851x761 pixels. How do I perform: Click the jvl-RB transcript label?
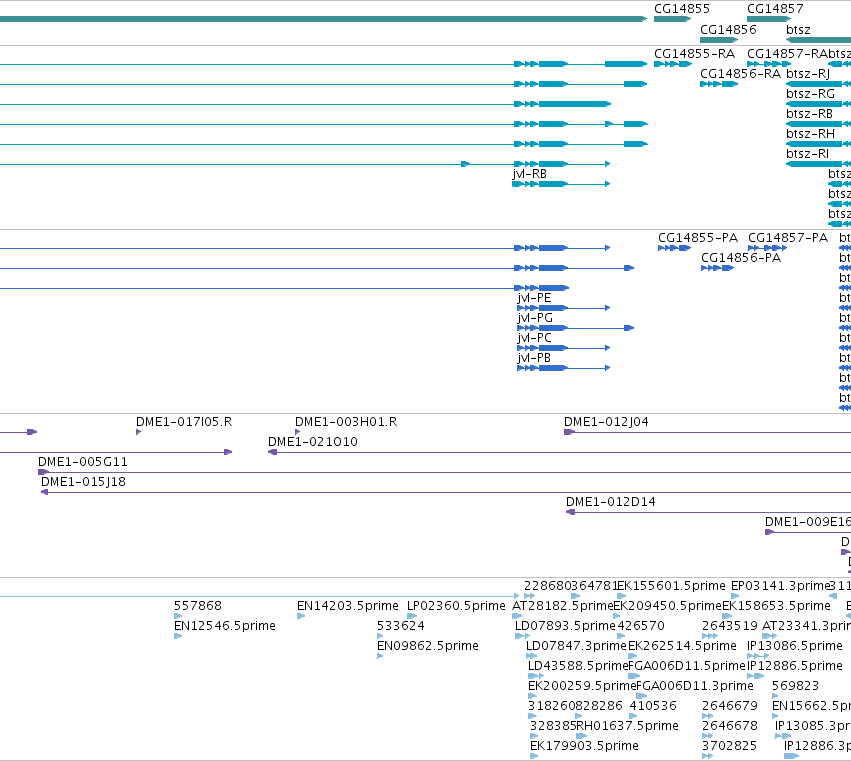pyautogui.click(x=529, y=174)
